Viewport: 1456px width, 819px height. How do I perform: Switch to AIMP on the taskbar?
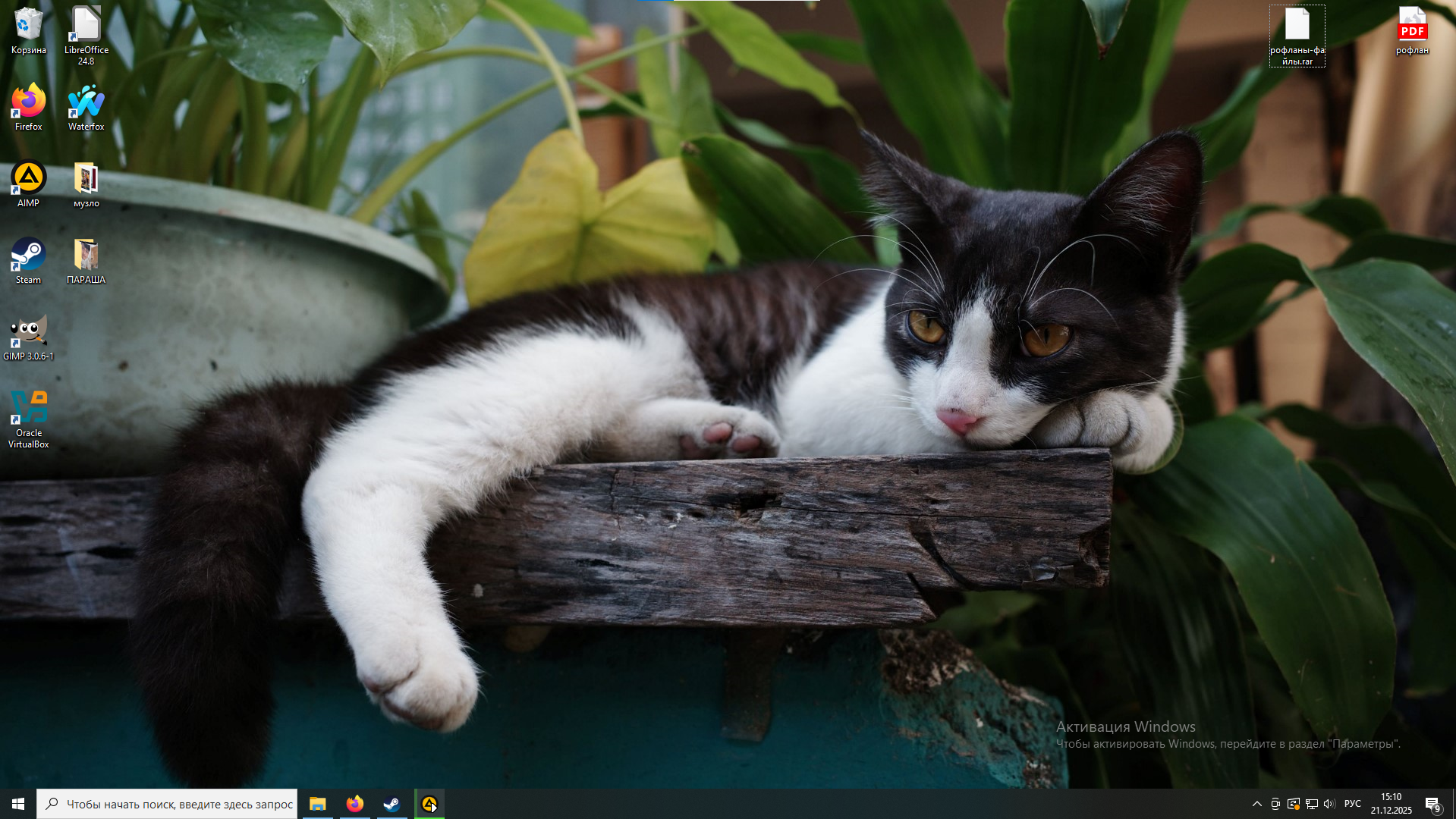pyautogui.click(x=429, y=804)
